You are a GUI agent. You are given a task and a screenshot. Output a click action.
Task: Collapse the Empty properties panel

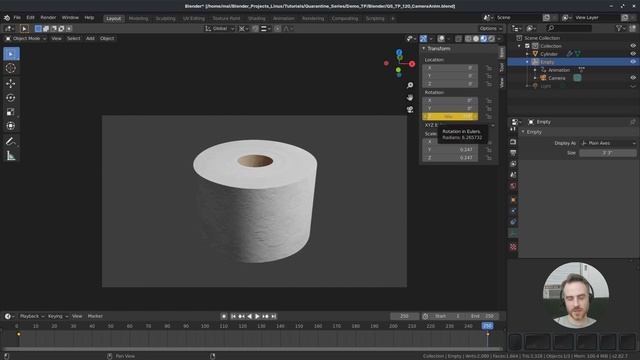tap(523, 132)
